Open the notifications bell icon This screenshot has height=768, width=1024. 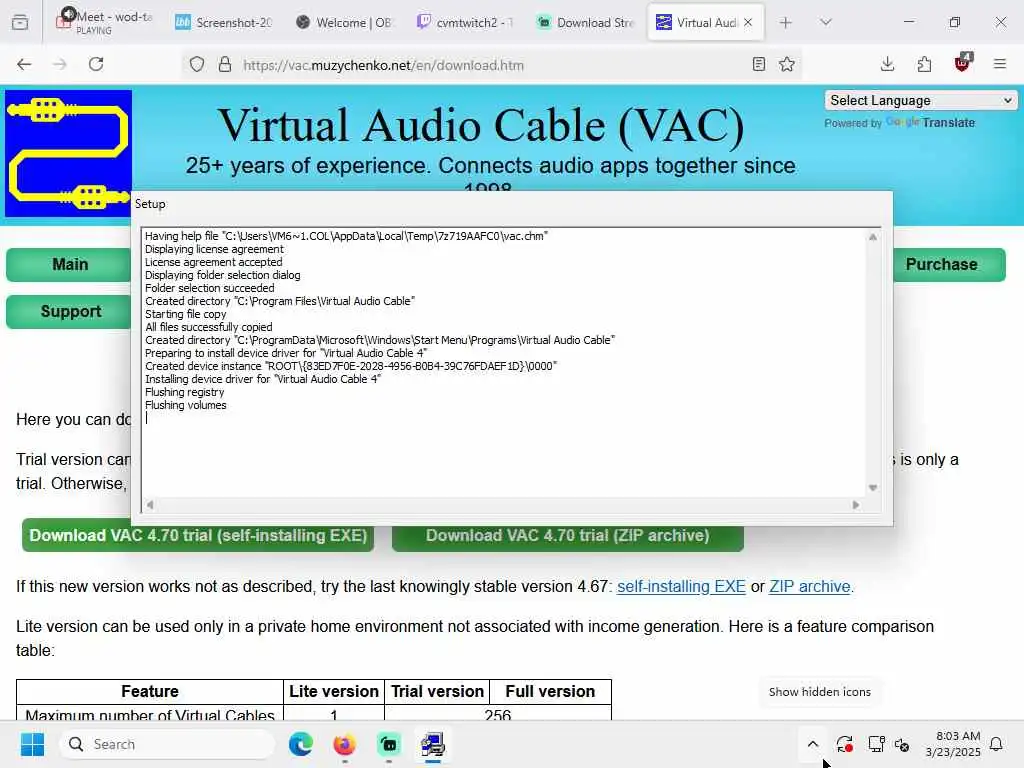click(997, 744)
